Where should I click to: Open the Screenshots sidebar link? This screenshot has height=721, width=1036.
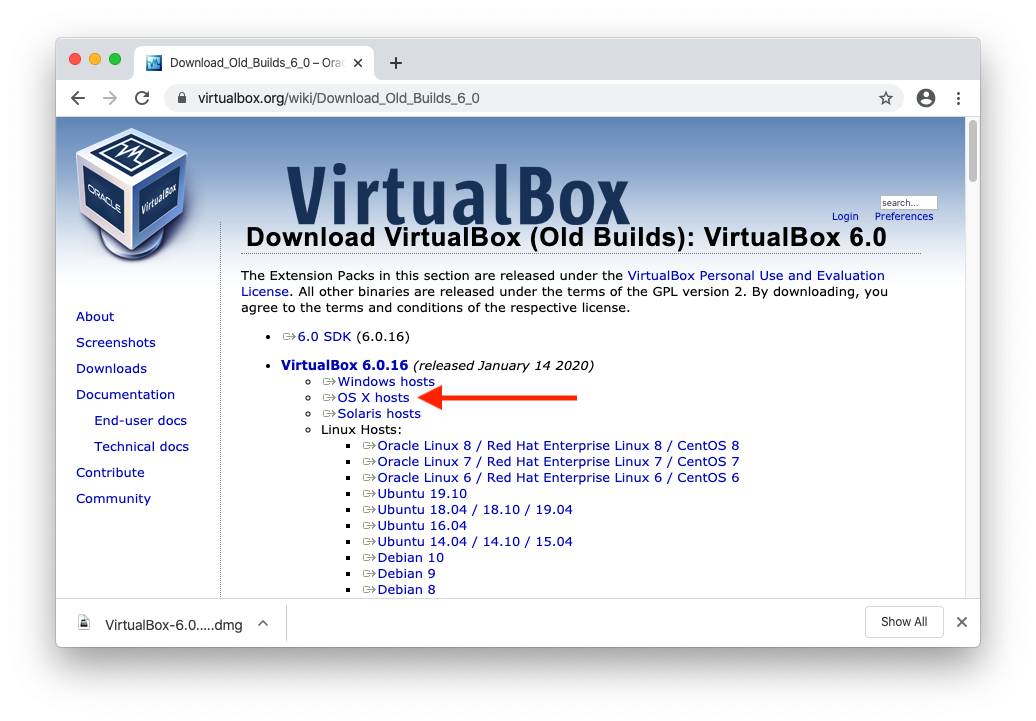(116, 342)
